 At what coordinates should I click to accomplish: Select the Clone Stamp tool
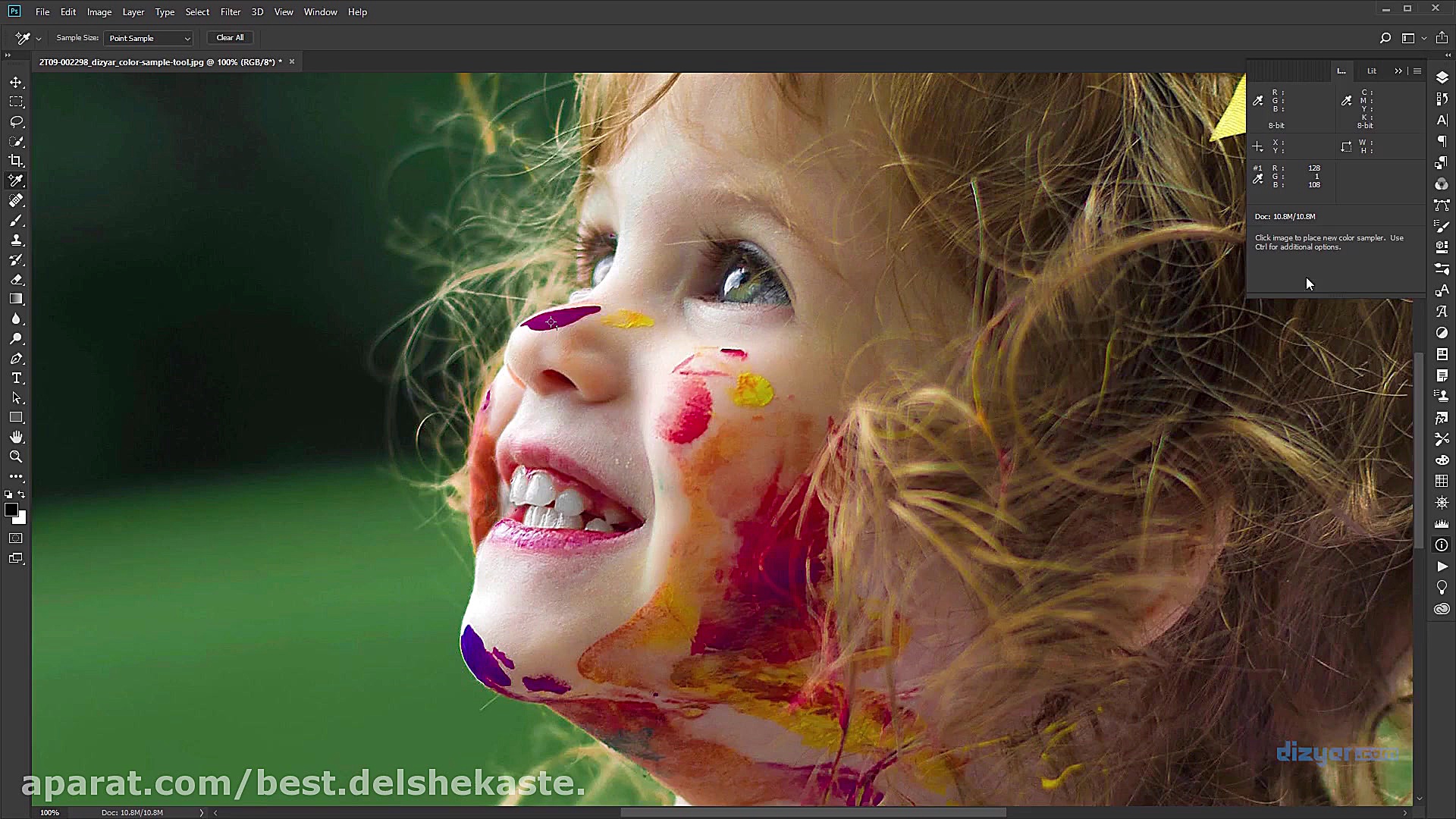click(x=16, y=240)
